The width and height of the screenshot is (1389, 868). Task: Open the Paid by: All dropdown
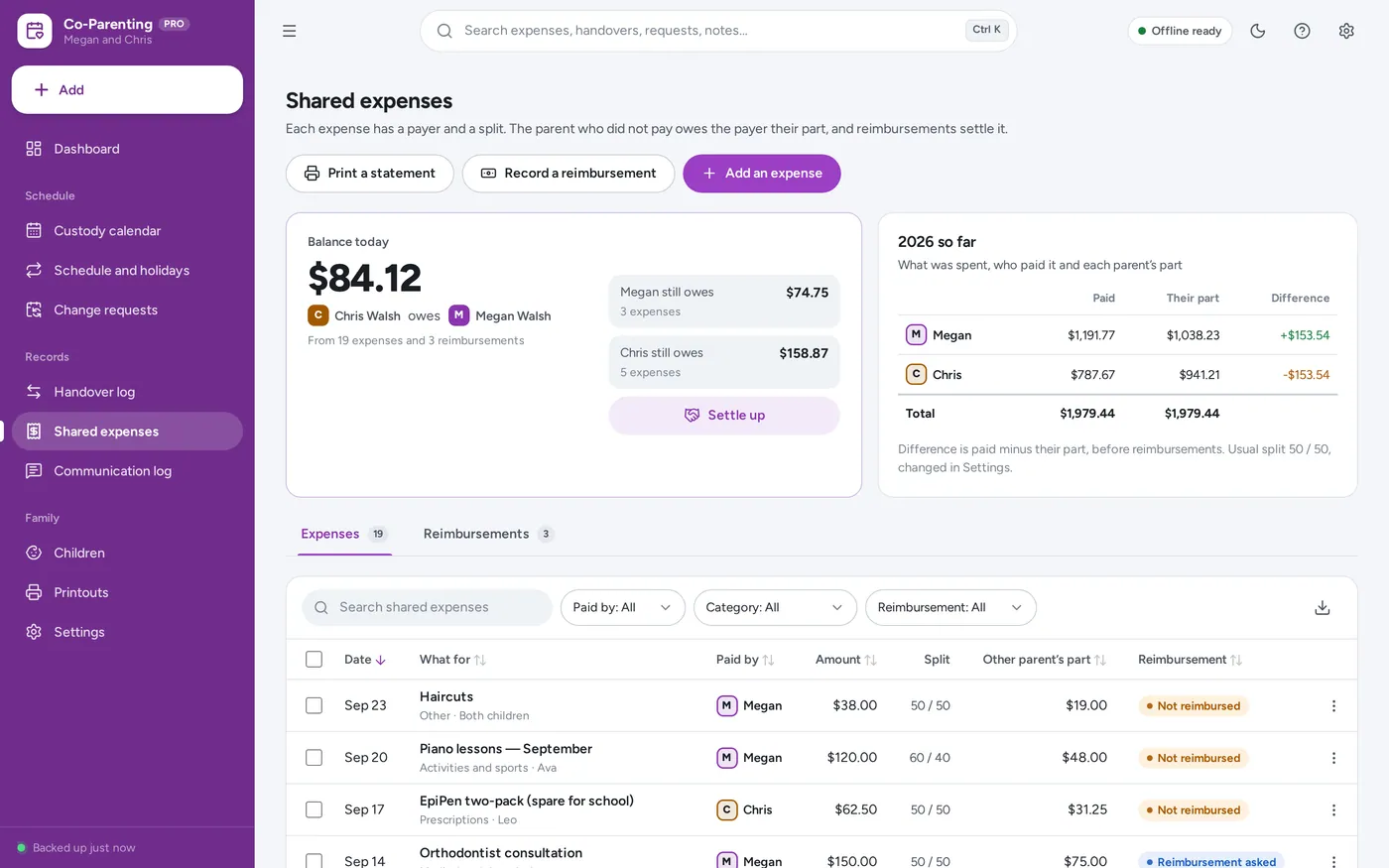pos(622,607)
